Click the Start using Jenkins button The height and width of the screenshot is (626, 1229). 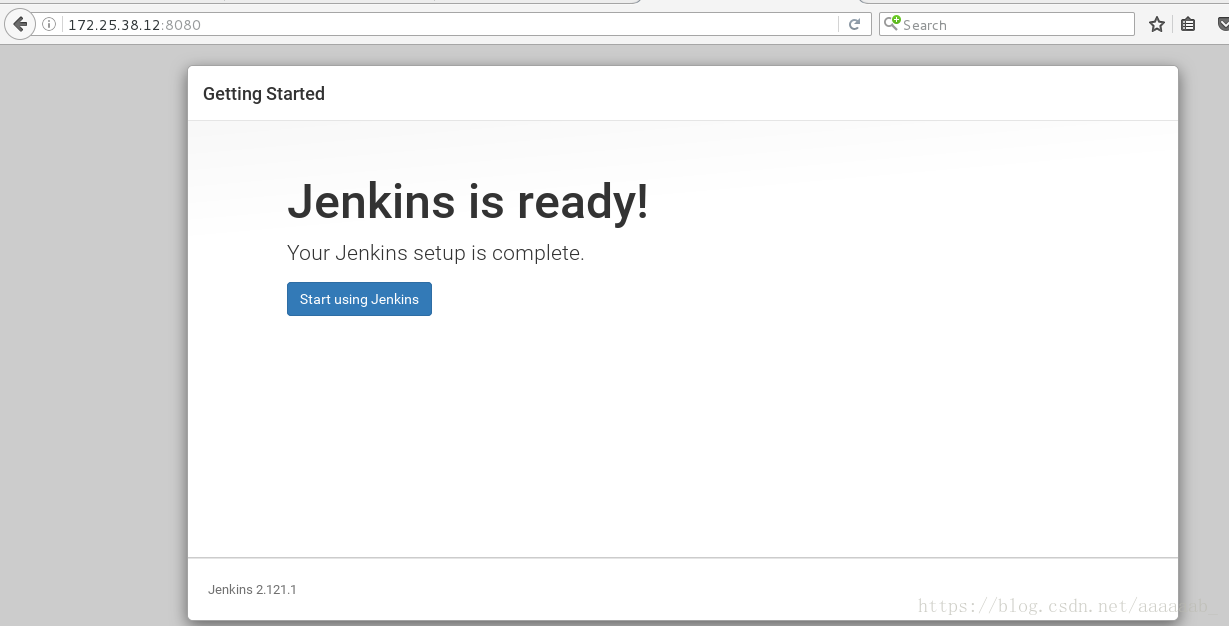(359, 299)
